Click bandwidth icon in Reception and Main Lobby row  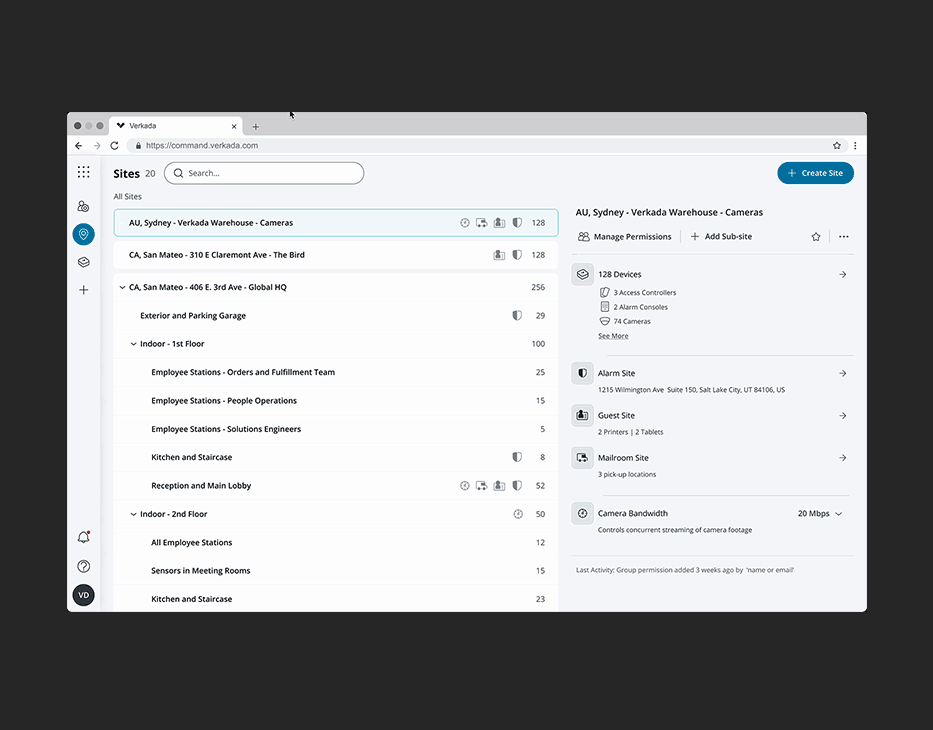465,485
